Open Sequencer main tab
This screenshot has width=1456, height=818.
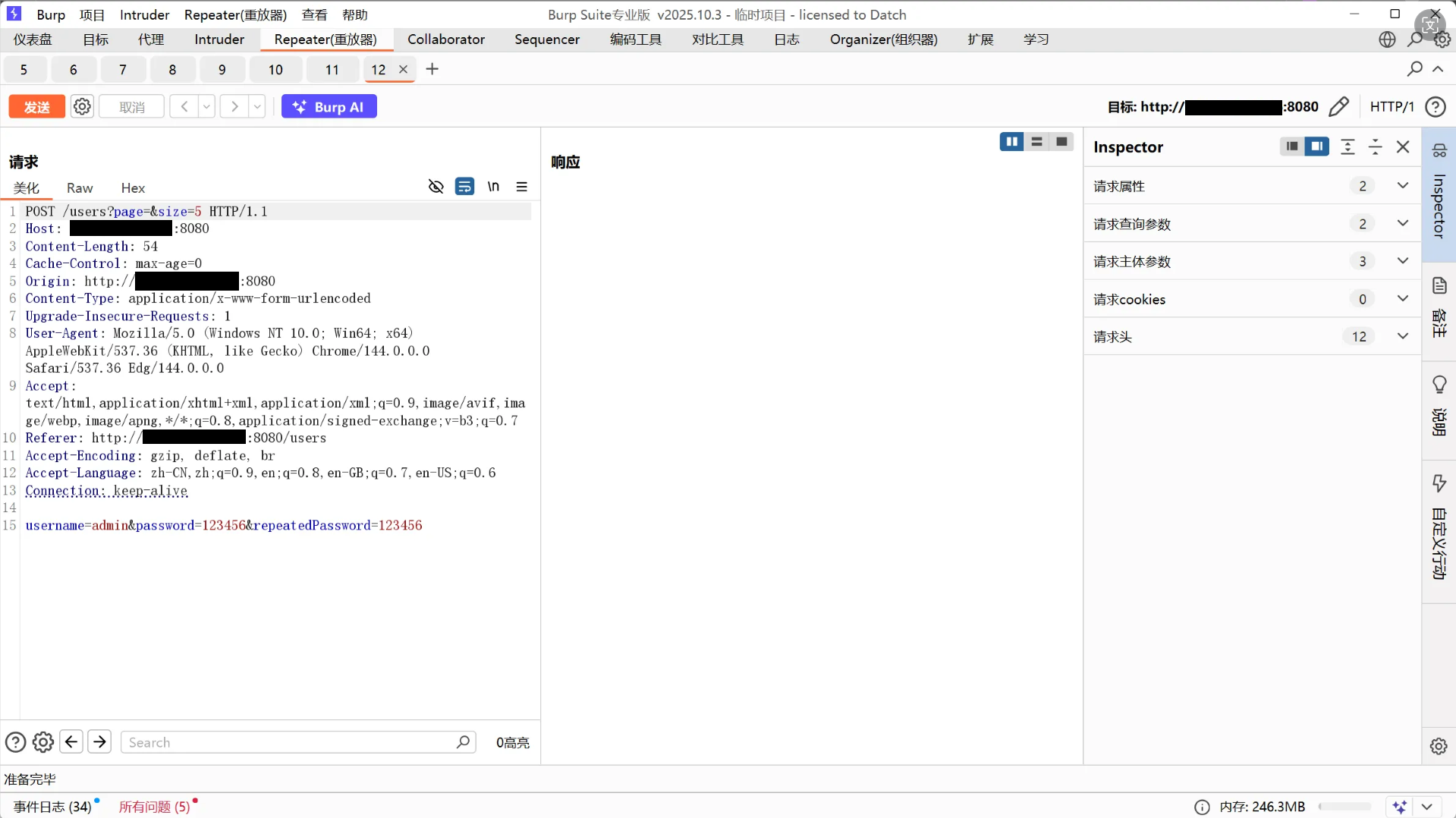click(x=547, y=39)
